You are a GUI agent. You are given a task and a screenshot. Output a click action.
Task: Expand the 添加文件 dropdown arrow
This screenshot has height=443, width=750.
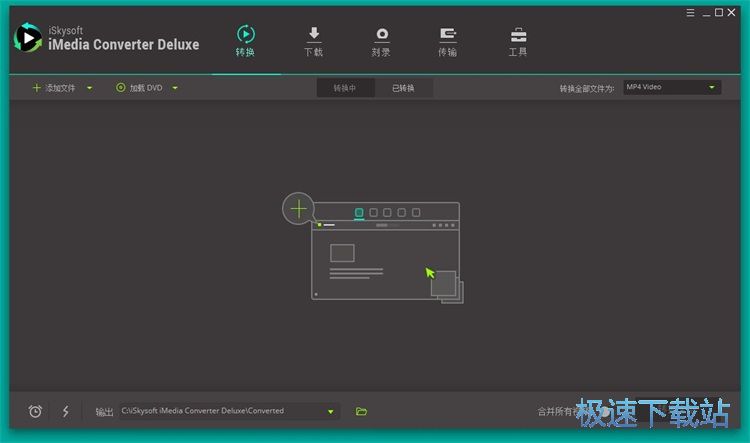[x=89, y=88]
